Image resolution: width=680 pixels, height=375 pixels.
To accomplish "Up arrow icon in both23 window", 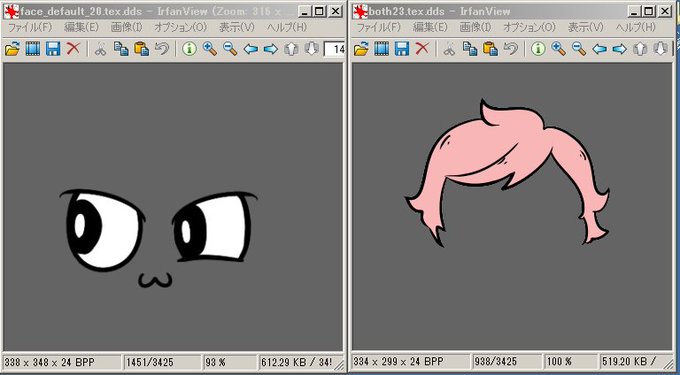I will click(640, 49).
